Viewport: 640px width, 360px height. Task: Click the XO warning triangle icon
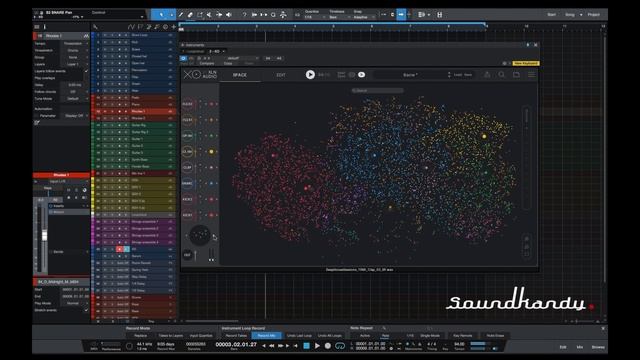pyautogui.click(x=487, y=75)
